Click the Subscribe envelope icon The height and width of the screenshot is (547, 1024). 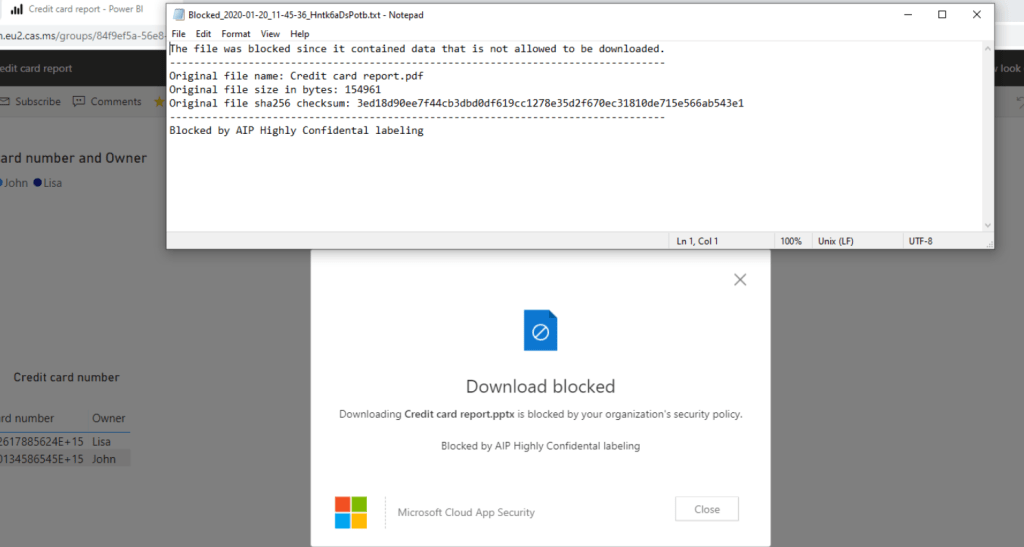[5, 101]
